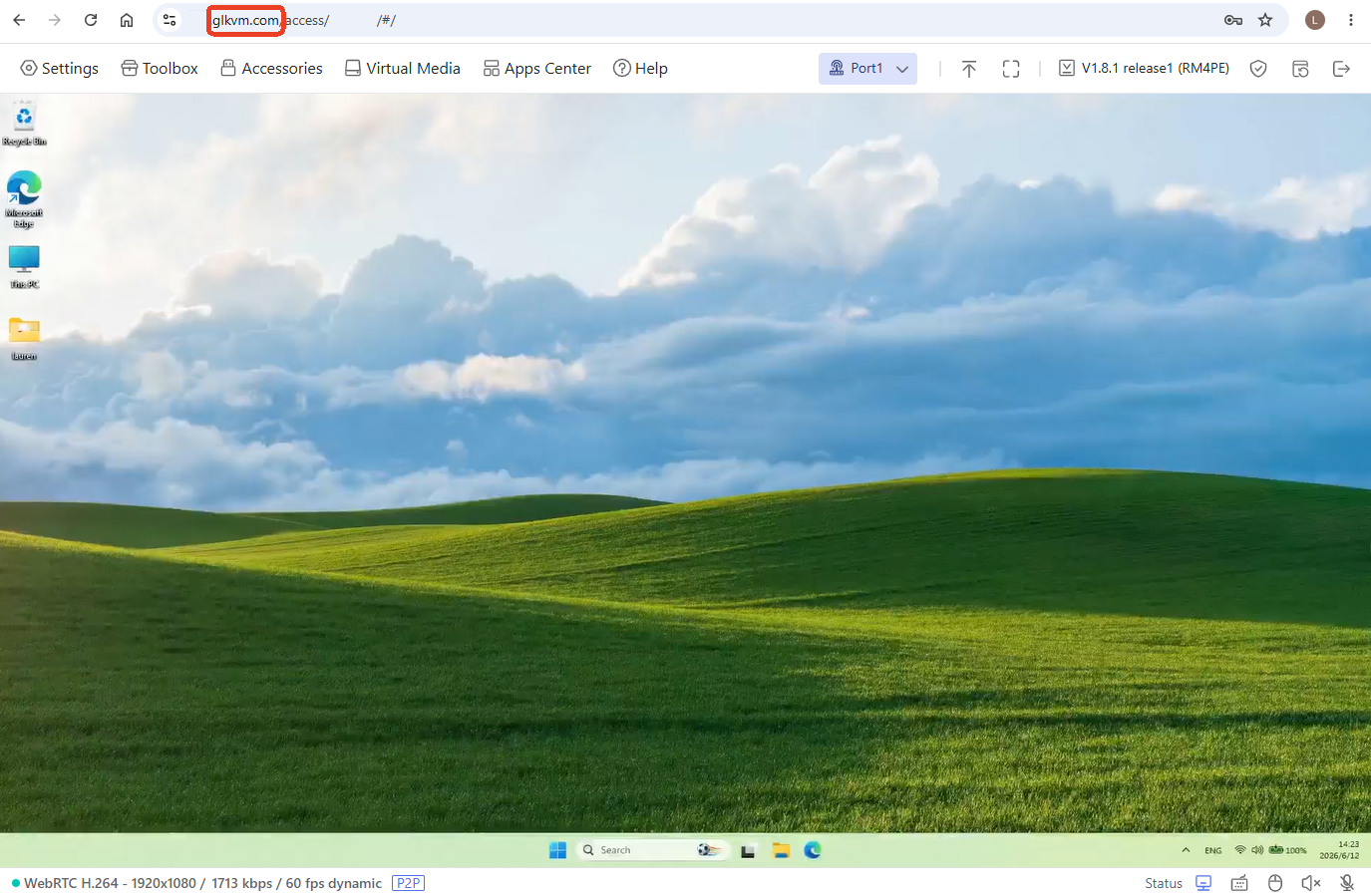Image resolution: width=1371 pixels, height=896 pixels.
Task: Open the browser profile avatar L
Action: click(1315, 20)
